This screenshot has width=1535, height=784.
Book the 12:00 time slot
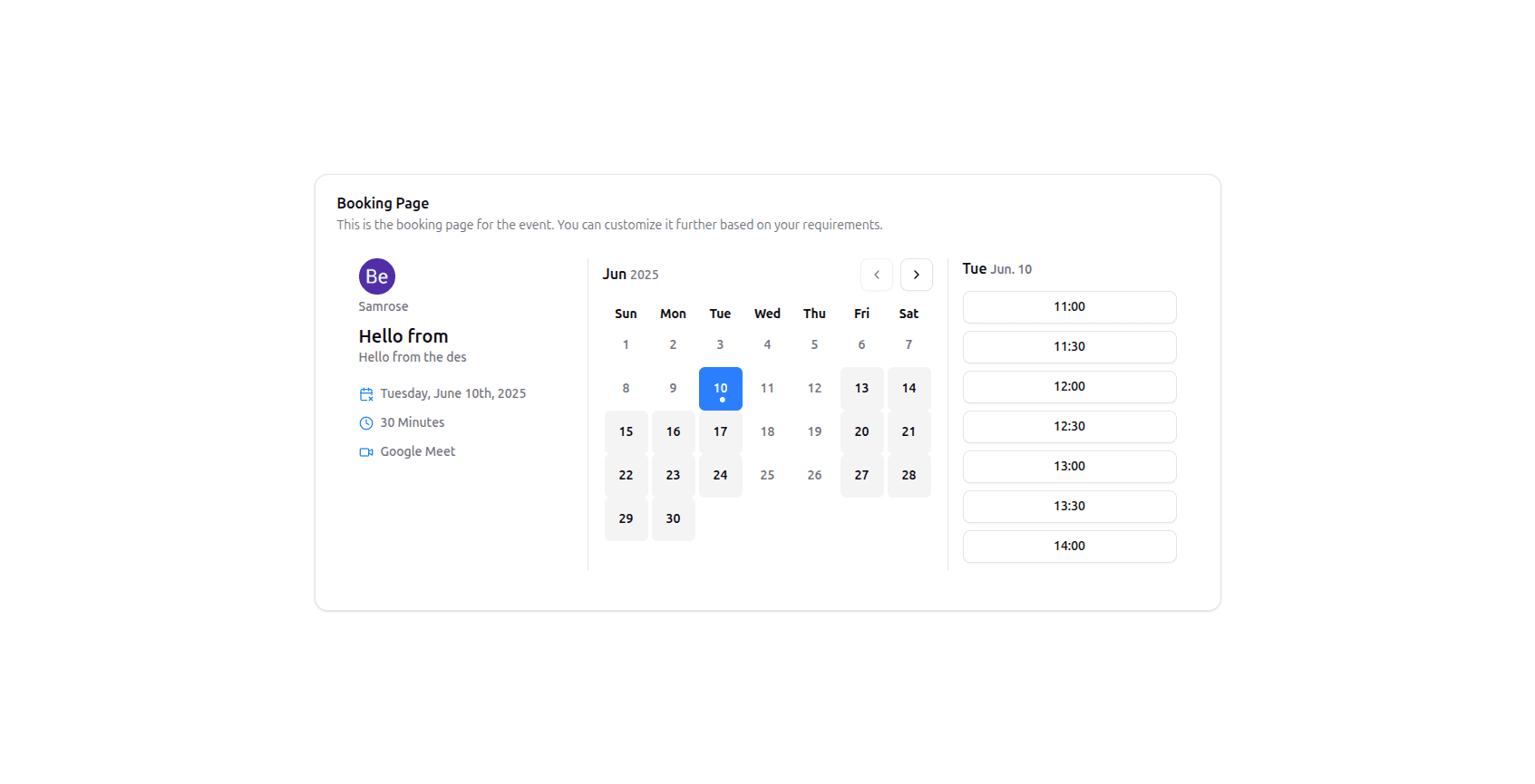tap(1069, 387)
